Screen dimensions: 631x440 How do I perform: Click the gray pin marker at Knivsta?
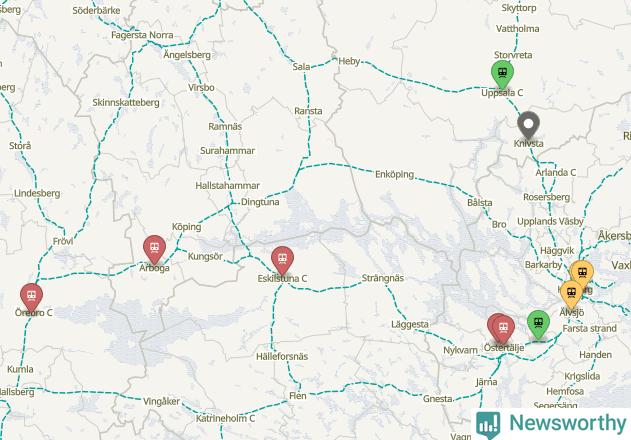528,126
